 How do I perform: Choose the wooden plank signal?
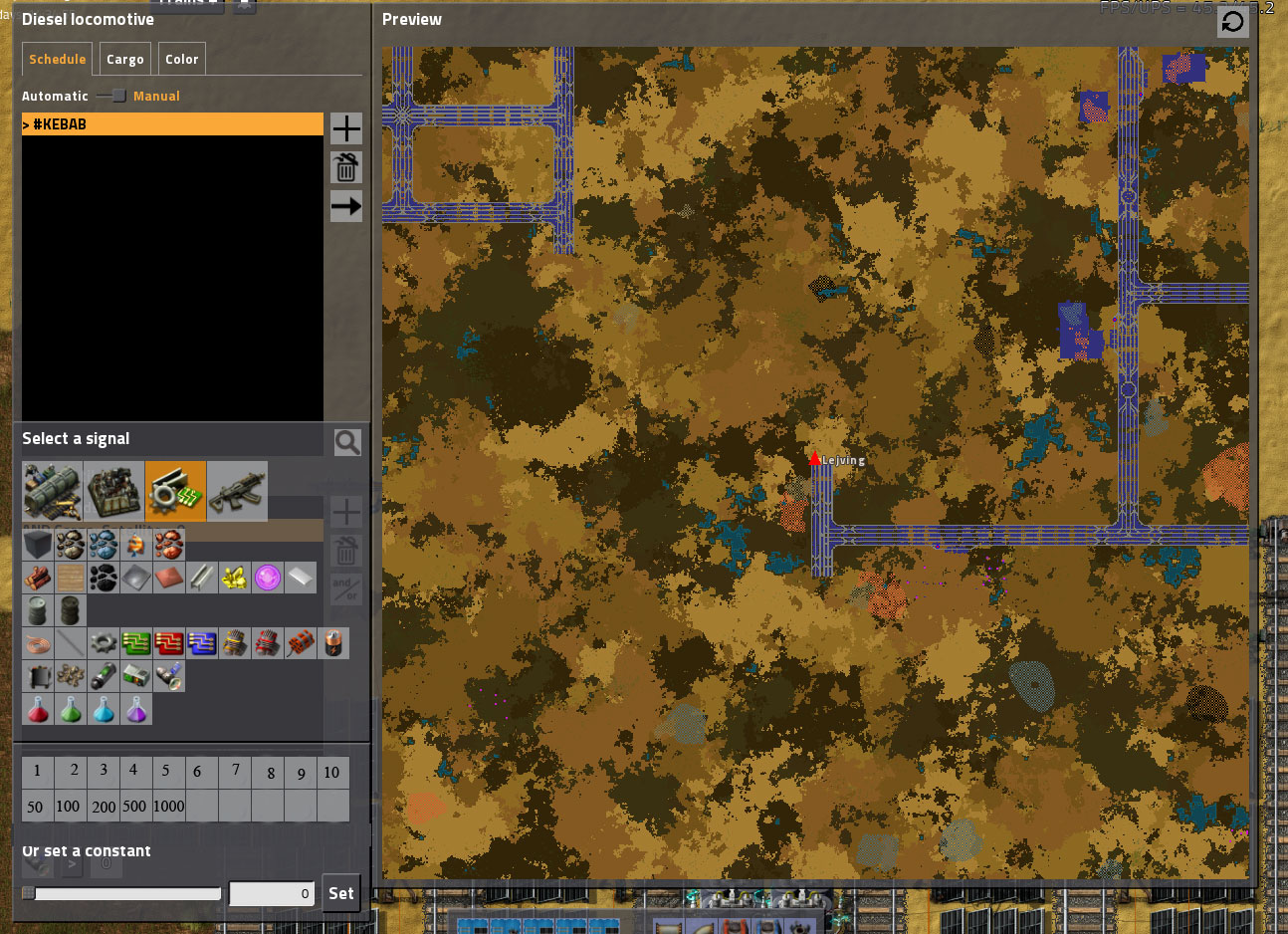[71, 578]
